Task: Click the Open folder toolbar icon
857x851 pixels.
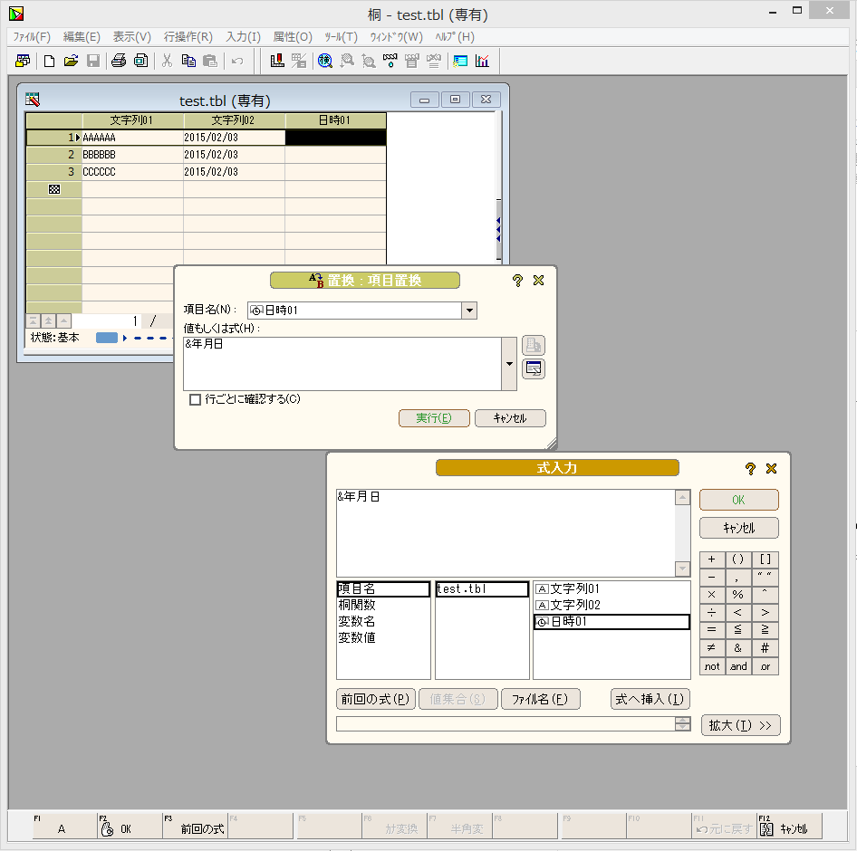Action: tap(70, 61)
